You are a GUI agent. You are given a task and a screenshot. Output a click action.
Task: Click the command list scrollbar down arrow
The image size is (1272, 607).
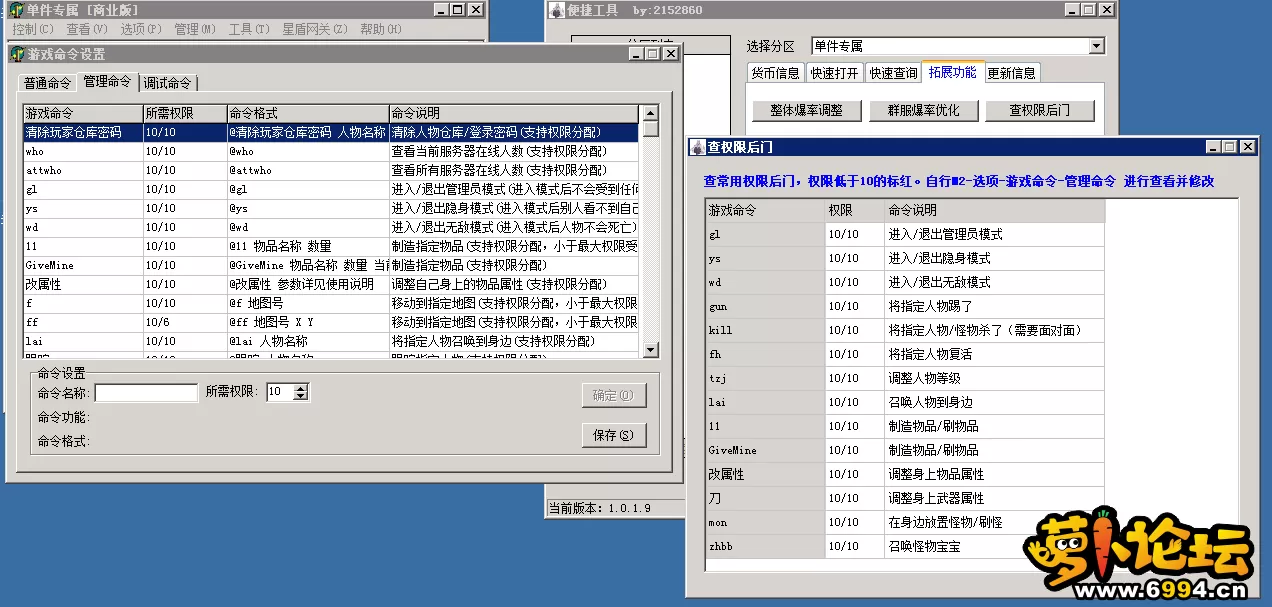click(x=650, y=349)
